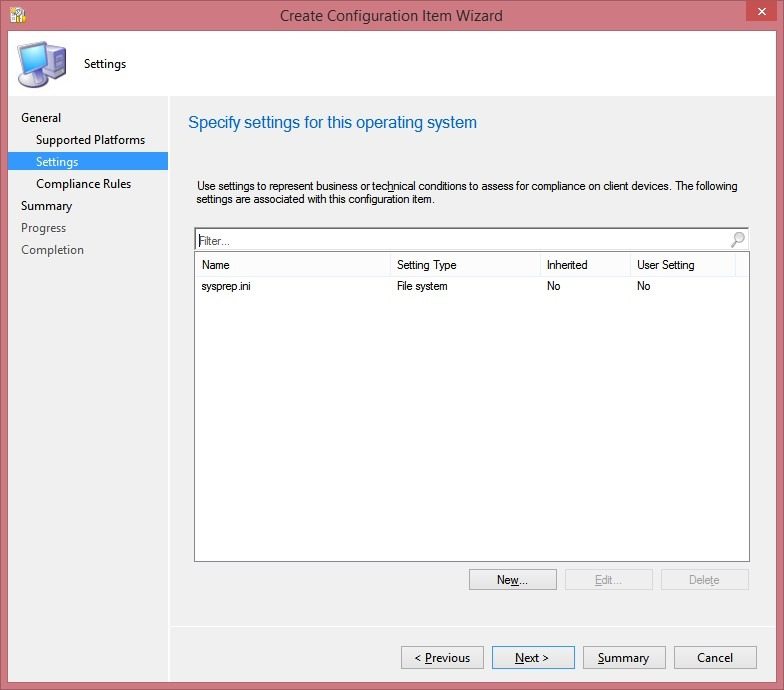
Task: Select the Settings step in sidebar
Action: (x=88, y=162)
